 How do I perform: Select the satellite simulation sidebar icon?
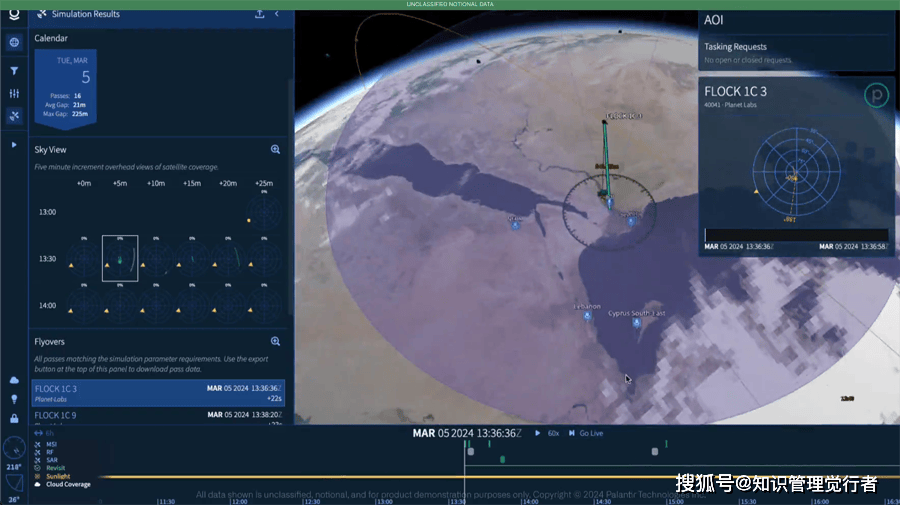[14, 115]
